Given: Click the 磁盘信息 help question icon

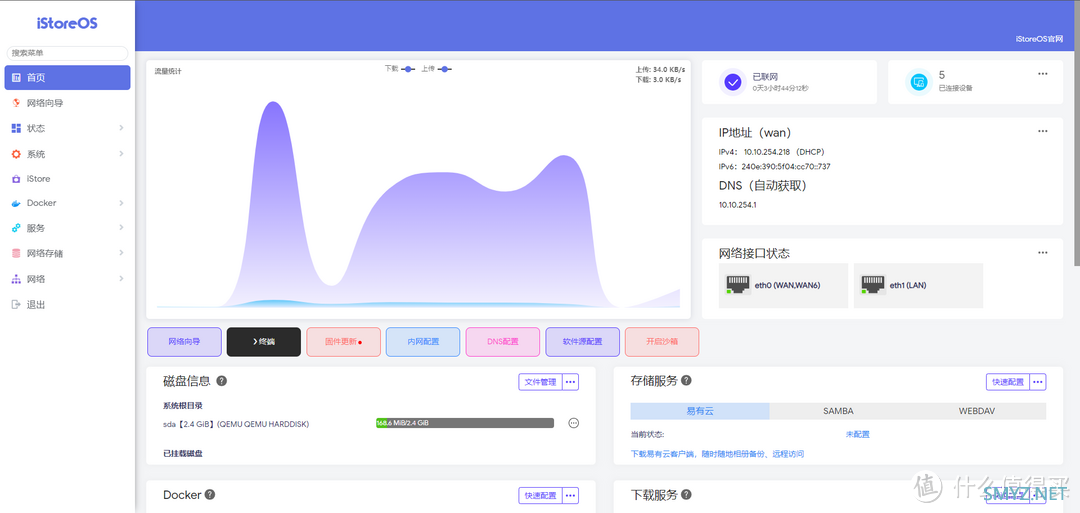Looking at the screenshot, I should coord(222,381).
